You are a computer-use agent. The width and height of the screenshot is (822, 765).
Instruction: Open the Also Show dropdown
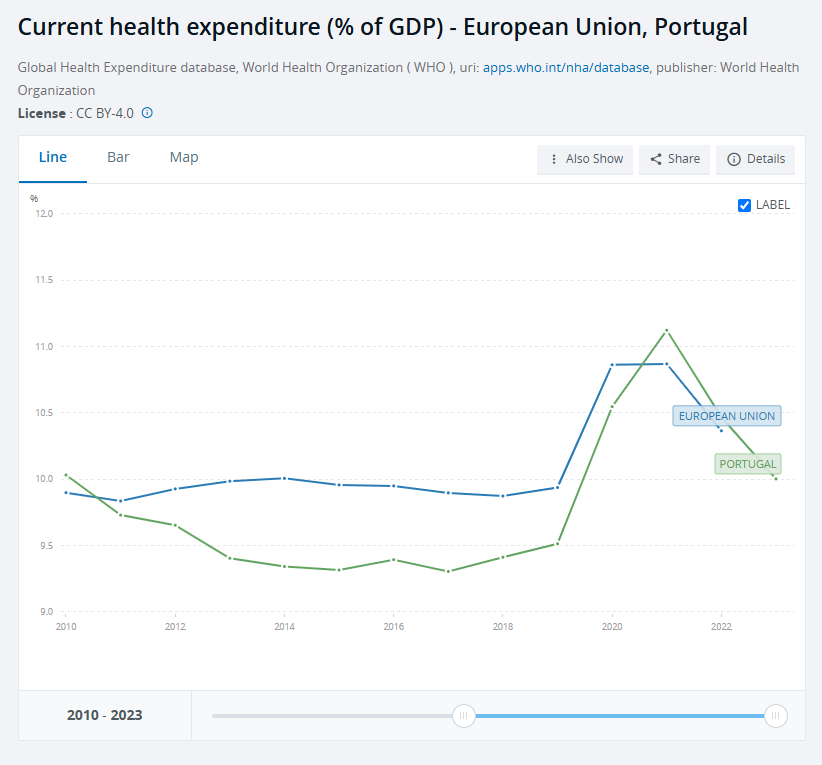click(585, 159)
